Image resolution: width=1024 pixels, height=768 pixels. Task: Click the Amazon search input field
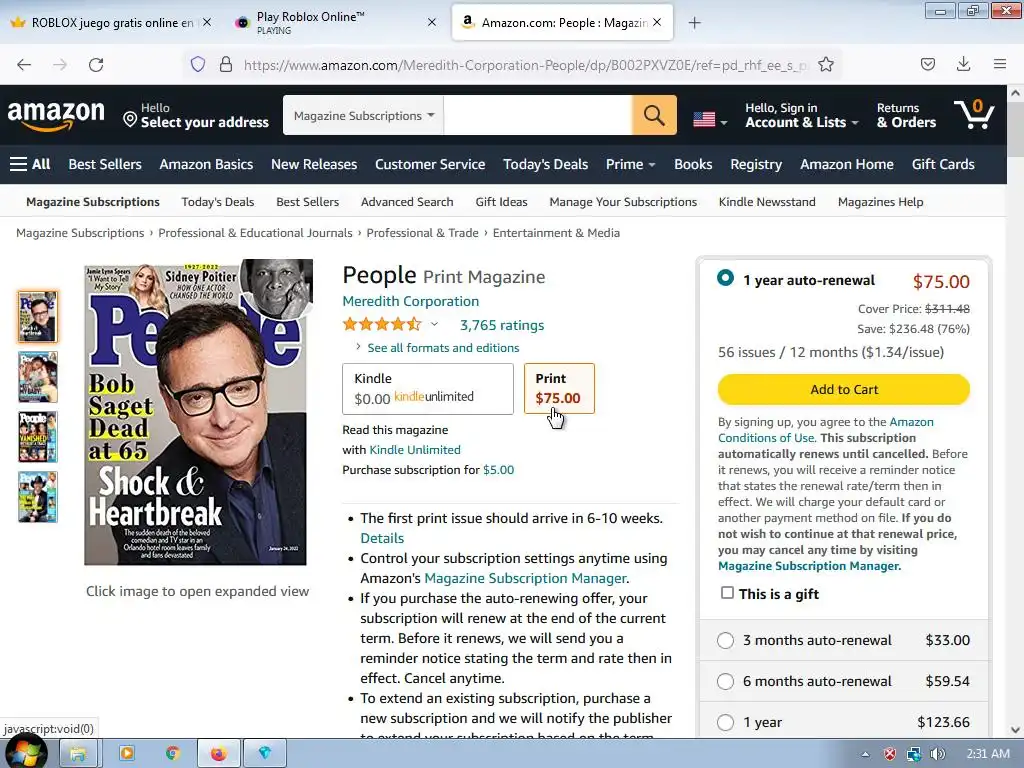tap(537, 116)
